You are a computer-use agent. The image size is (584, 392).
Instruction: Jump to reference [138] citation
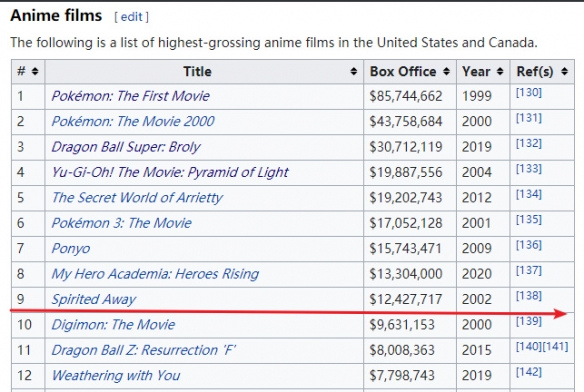(529, 296)
